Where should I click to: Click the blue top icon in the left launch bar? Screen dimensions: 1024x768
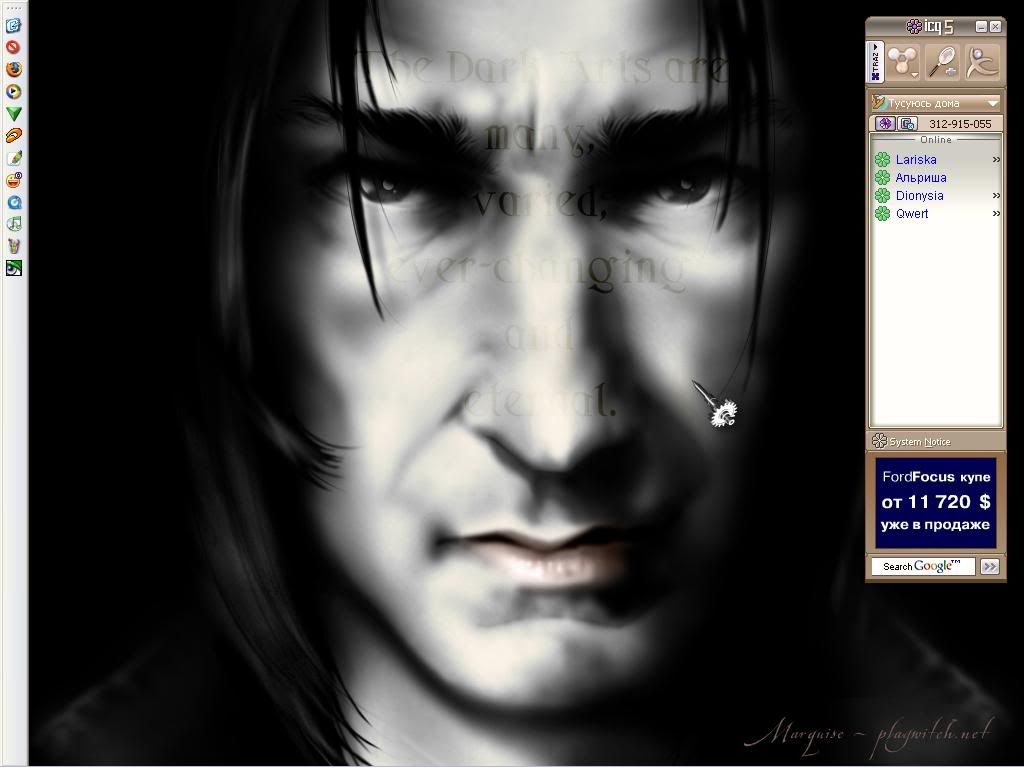(14, 25)
